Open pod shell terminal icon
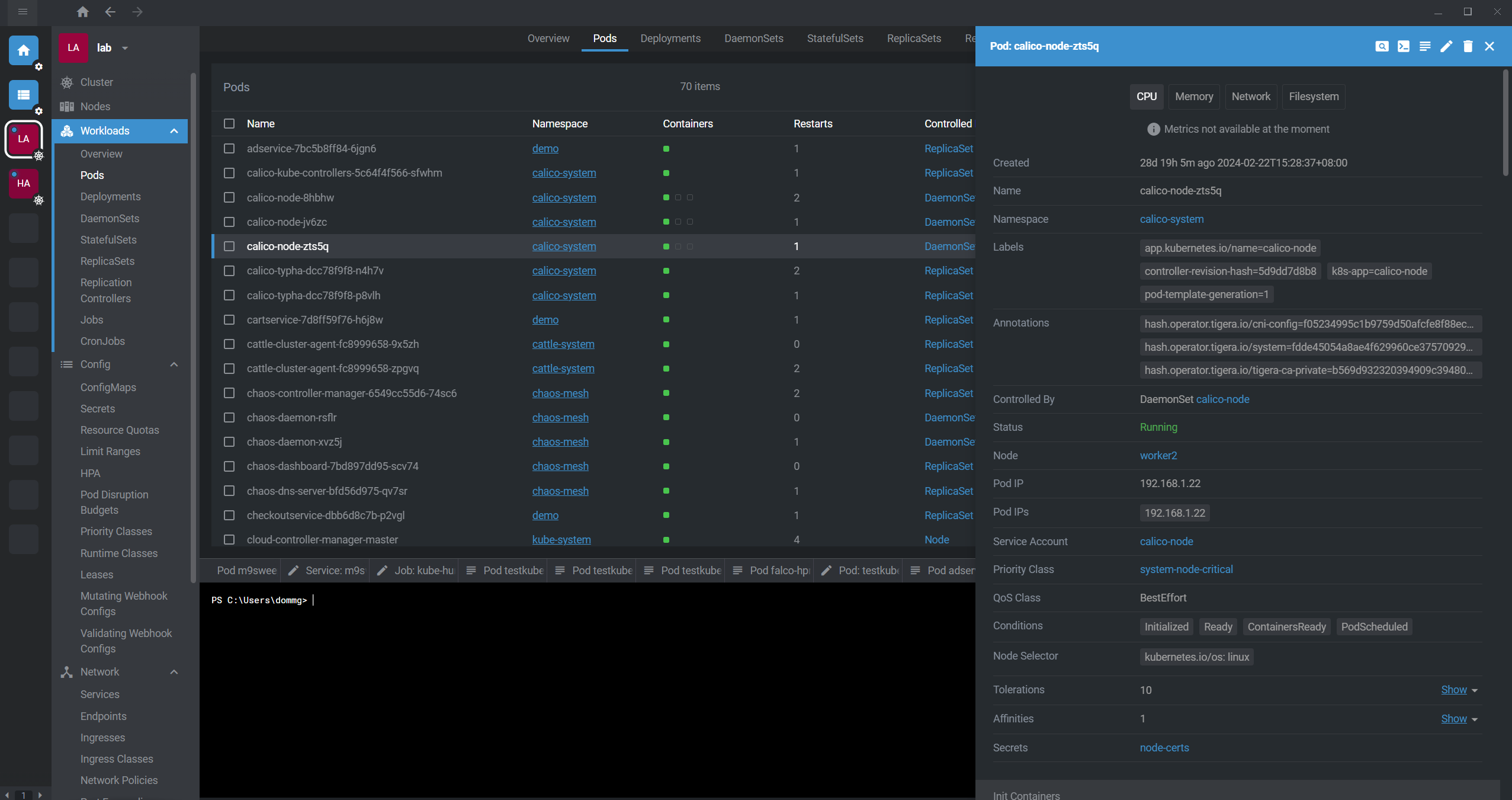The width and height of the screenshot is (1512, 800). pos(1403,46)
